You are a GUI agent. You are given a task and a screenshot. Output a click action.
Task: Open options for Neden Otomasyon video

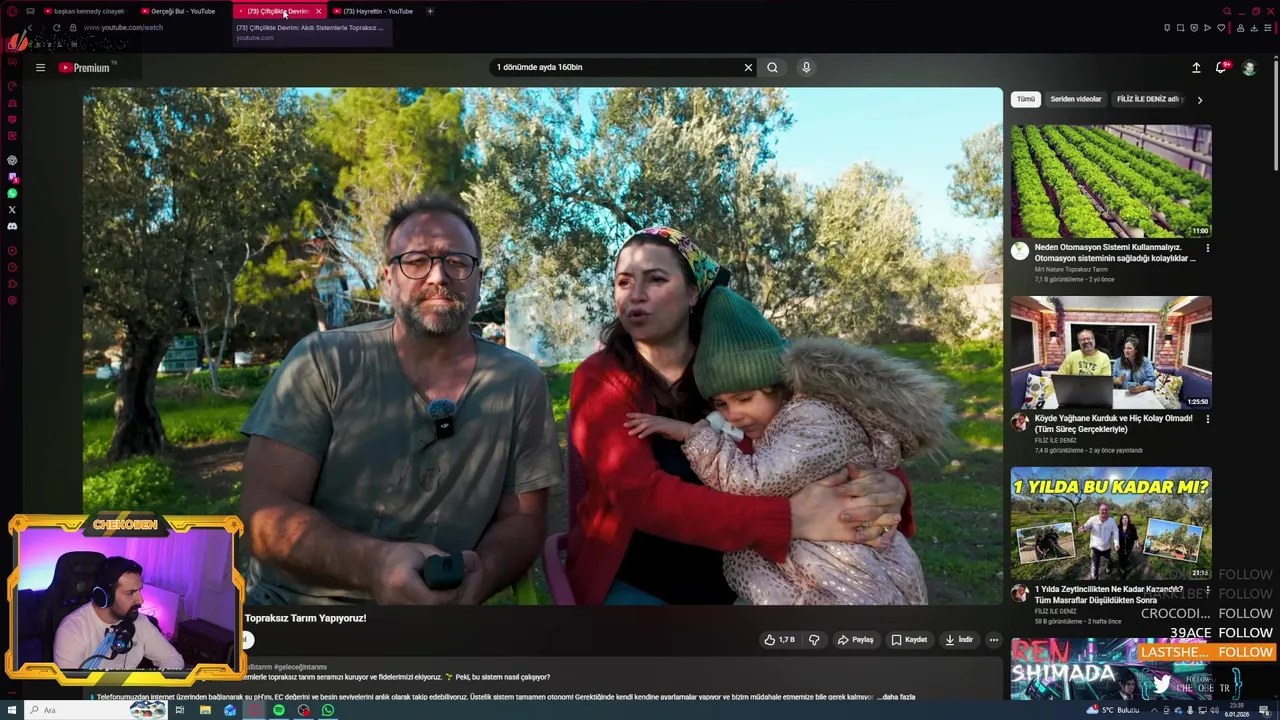click(1207, 248)
